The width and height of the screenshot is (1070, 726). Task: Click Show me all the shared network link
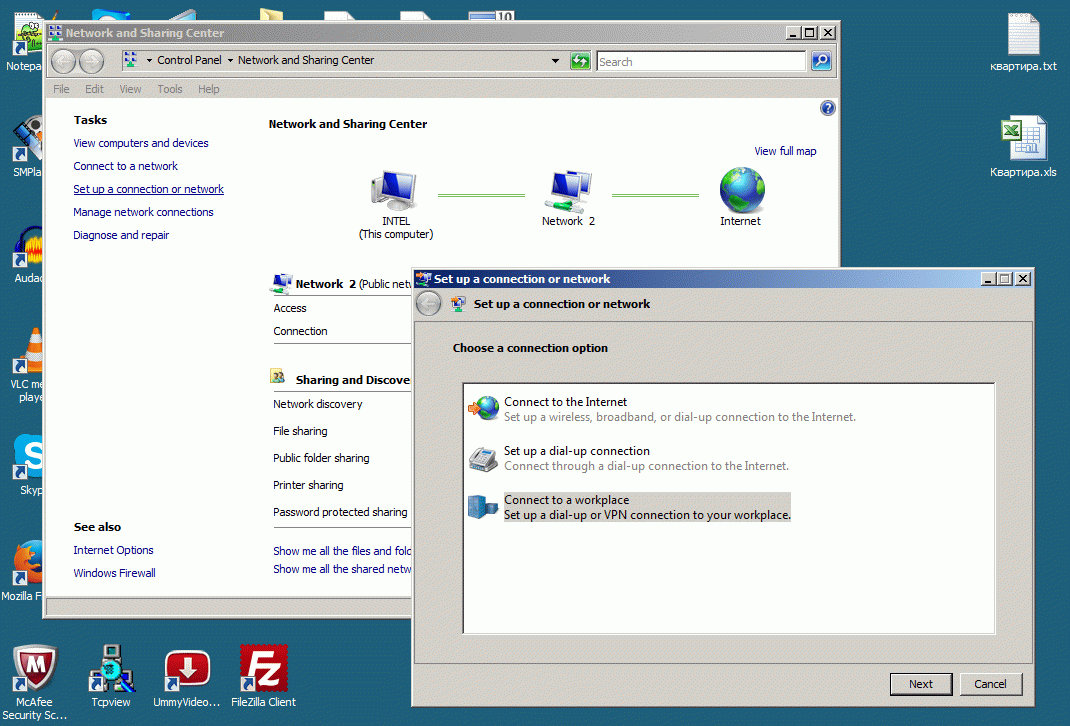pyautogui.click(x=342, y=569)
